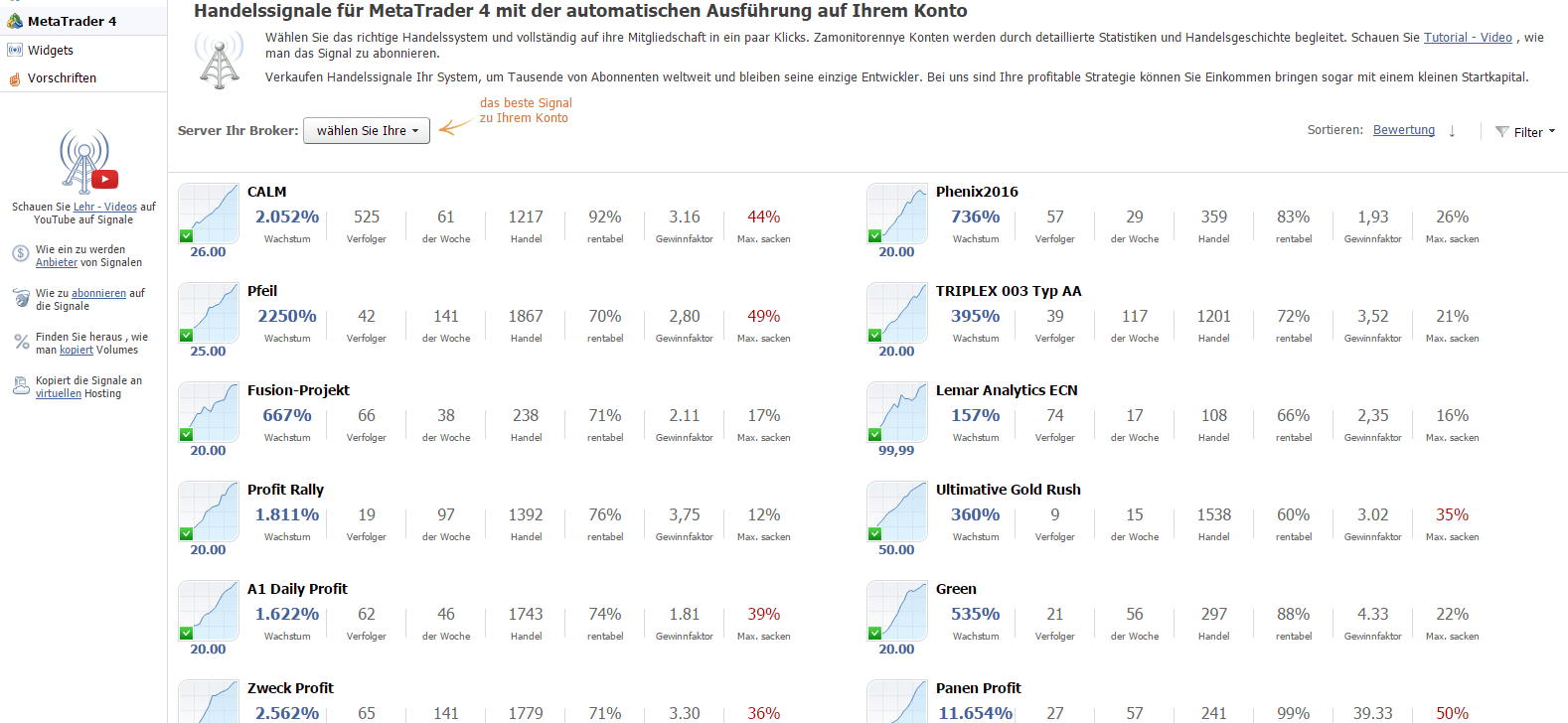The image size is (1568, 723).
Task: Open the Ultimative Gold Rush chart thumbnail
Action: pyautogui.click(x=897, y=510)
